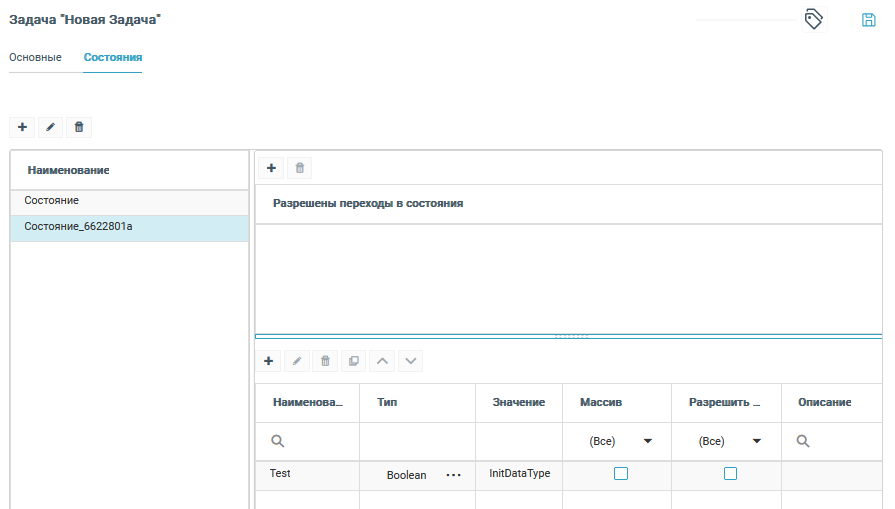
Task: Click the horizontal panel splitter handle
Action: [570, 336]
